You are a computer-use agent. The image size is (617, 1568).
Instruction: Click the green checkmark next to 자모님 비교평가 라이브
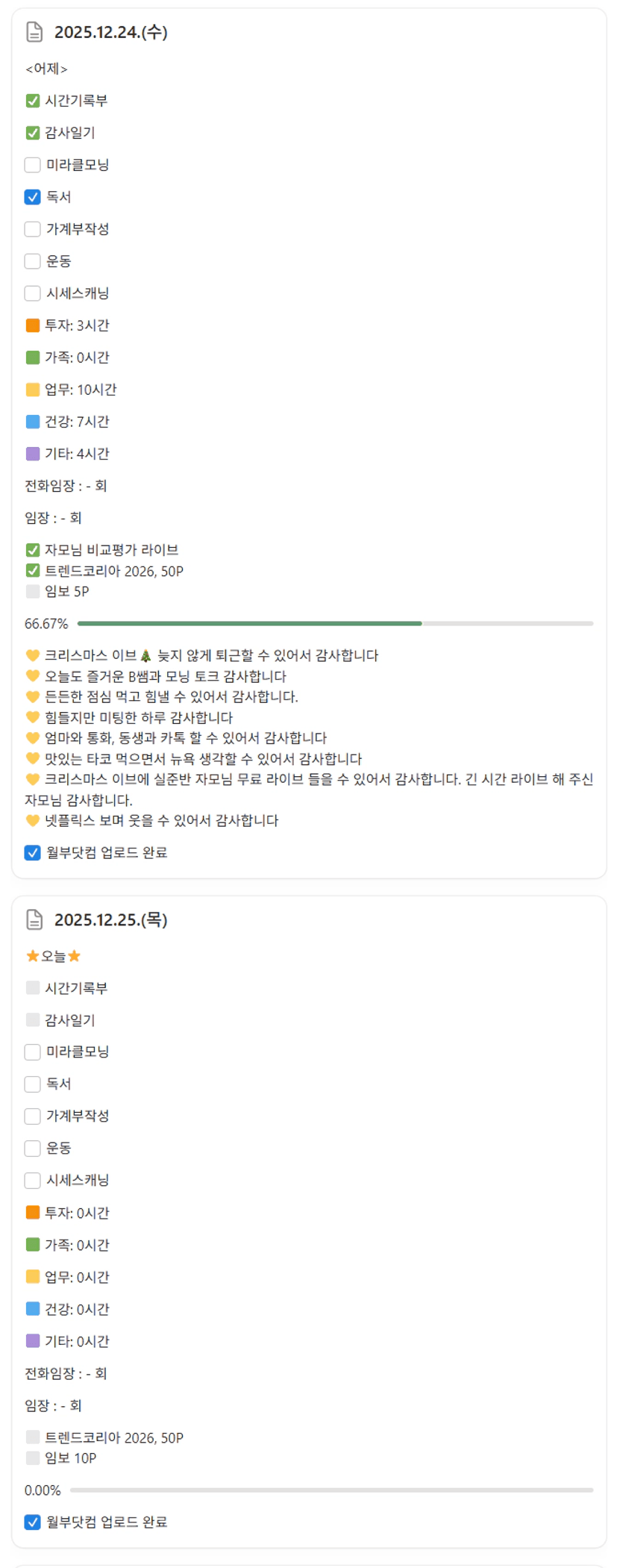pos(33,550)
